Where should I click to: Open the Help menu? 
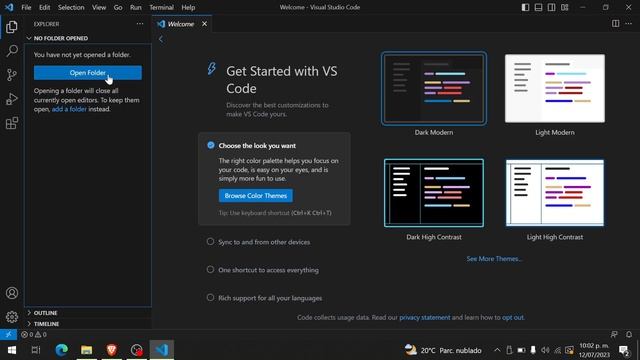[x=188, y=7]
